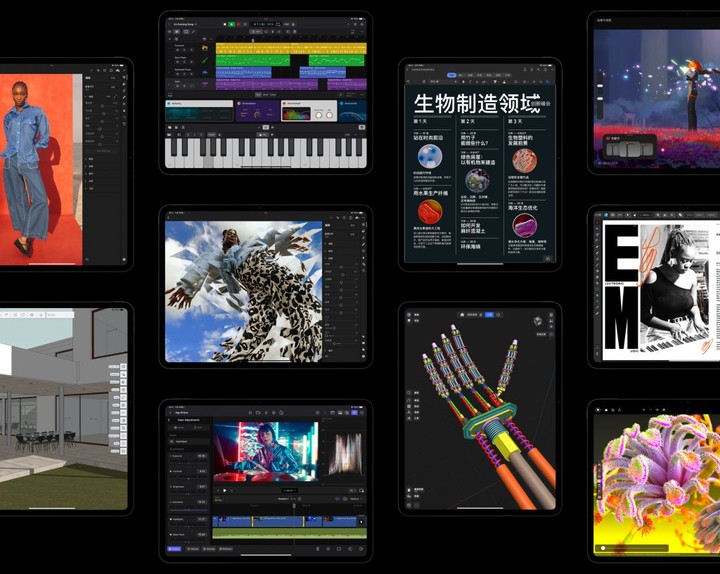Viewport: 720px width, 574px height.
Task: Click the rainbow spectrum plugin tile
Action: [295, 114]
